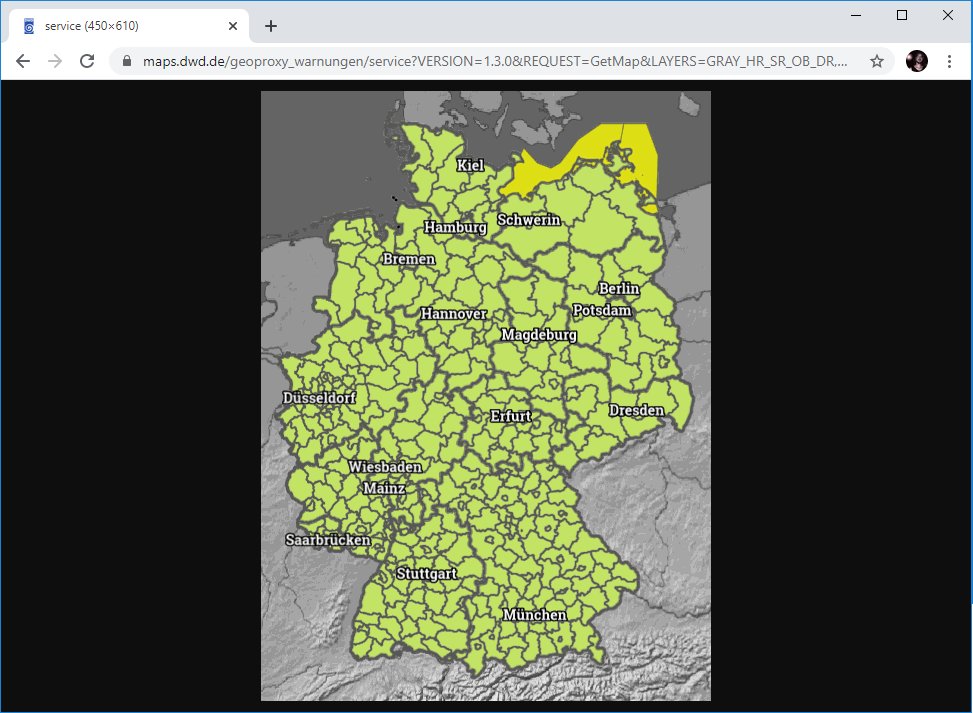The width and height of the screenshot is (973, 713).
Task: Click the Düsseldorf label on the map
Action: point(319,398)
